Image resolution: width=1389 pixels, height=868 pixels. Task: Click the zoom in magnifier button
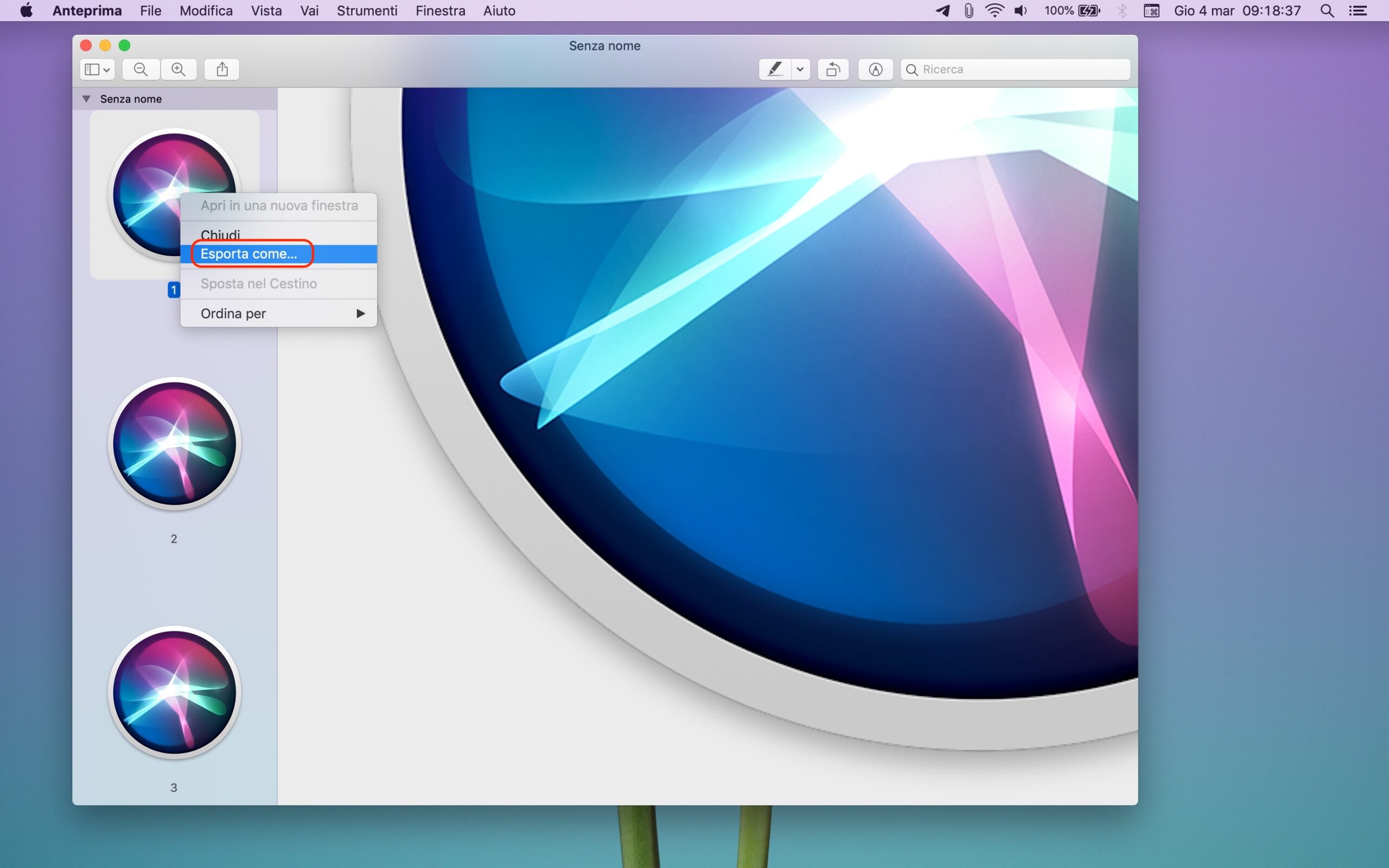click(179, 69)
